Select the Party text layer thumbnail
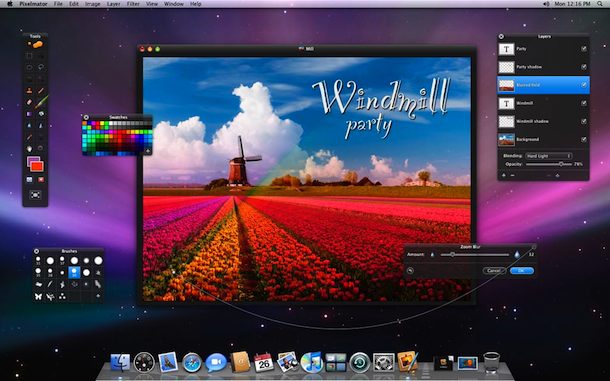 tap(507, 49)
